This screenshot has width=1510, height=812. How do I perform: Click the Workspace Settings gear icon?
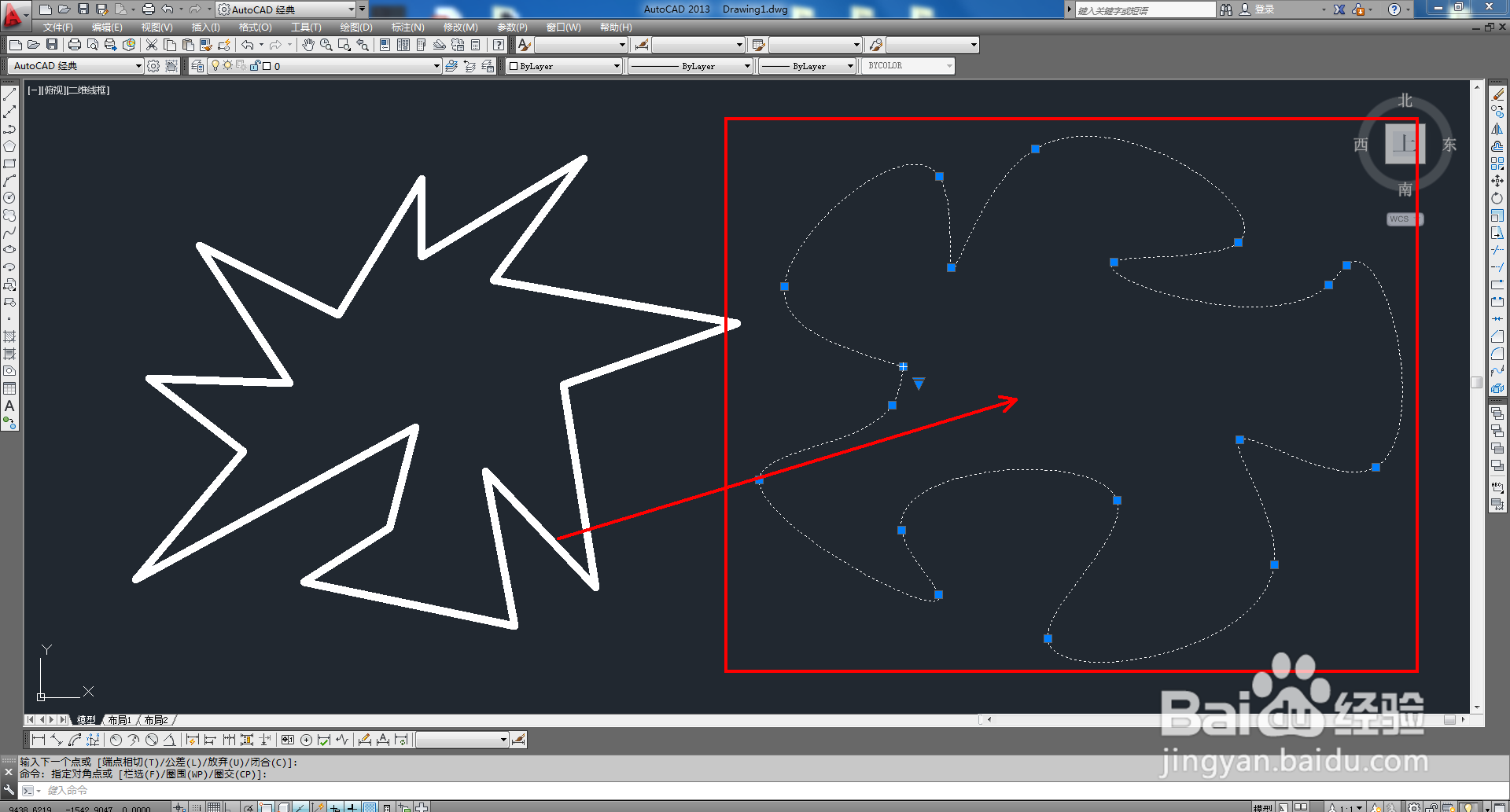coord(153,66)
